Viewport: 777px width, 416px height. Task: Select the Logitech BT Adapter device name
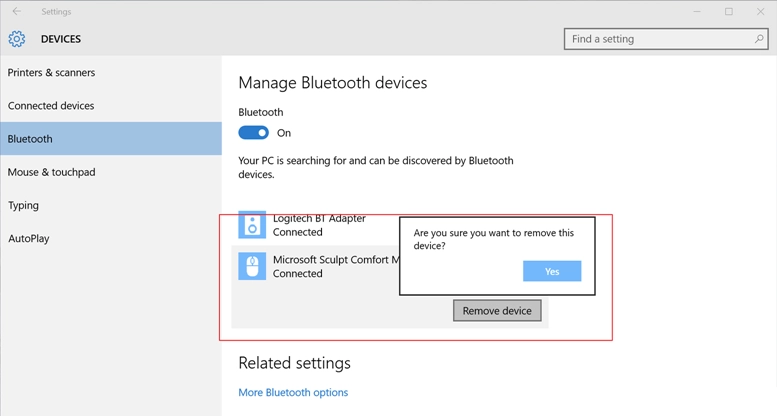(319, 218)
